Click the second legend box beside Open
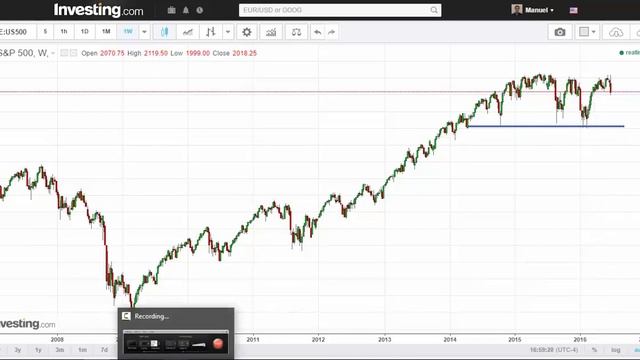This screenshot has height=360, width=640. coord(73,53)
